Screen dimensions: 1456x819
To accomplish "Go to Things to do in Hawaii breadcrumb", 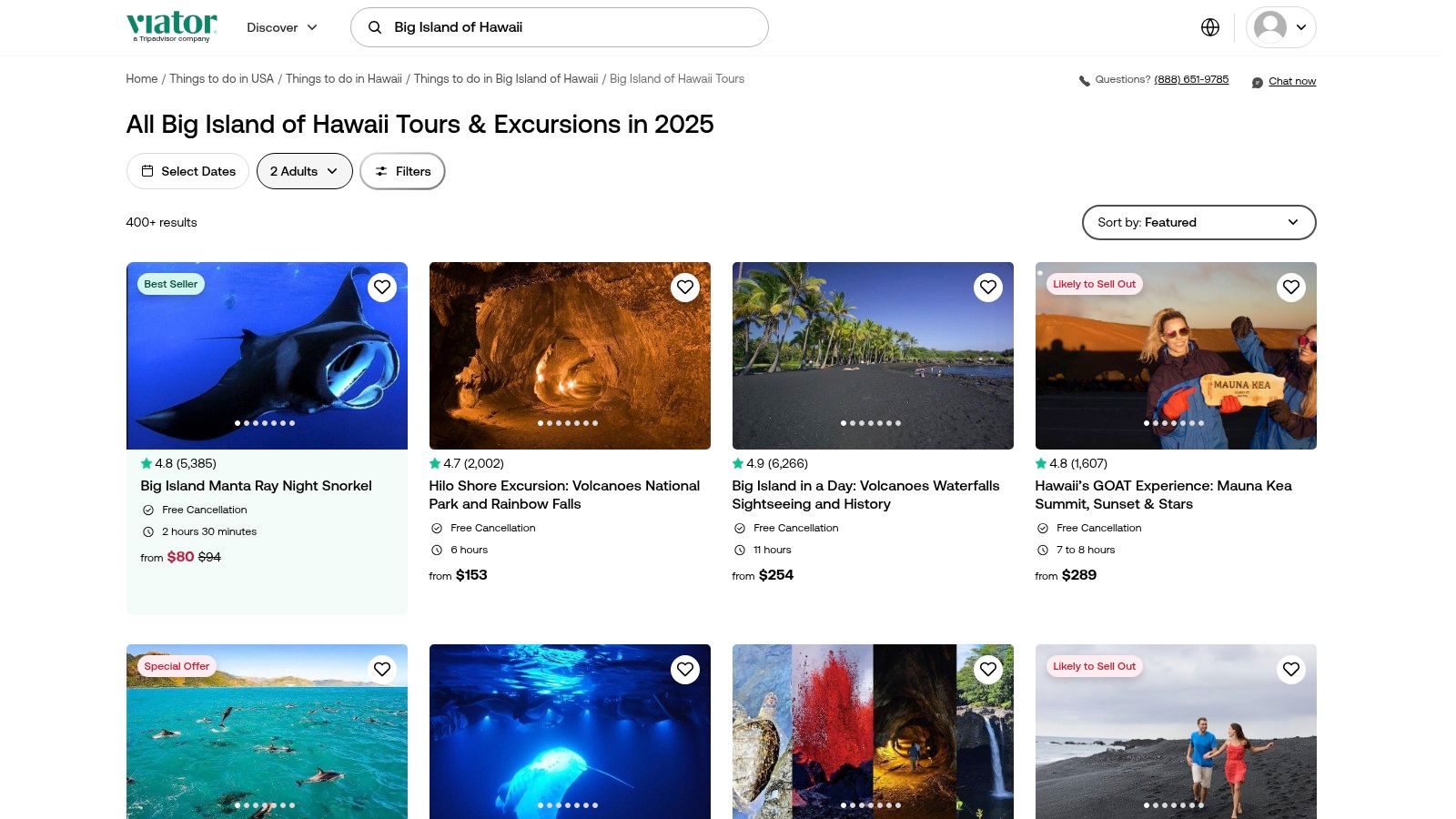I will pyautogui.click(x=343, y=79).
